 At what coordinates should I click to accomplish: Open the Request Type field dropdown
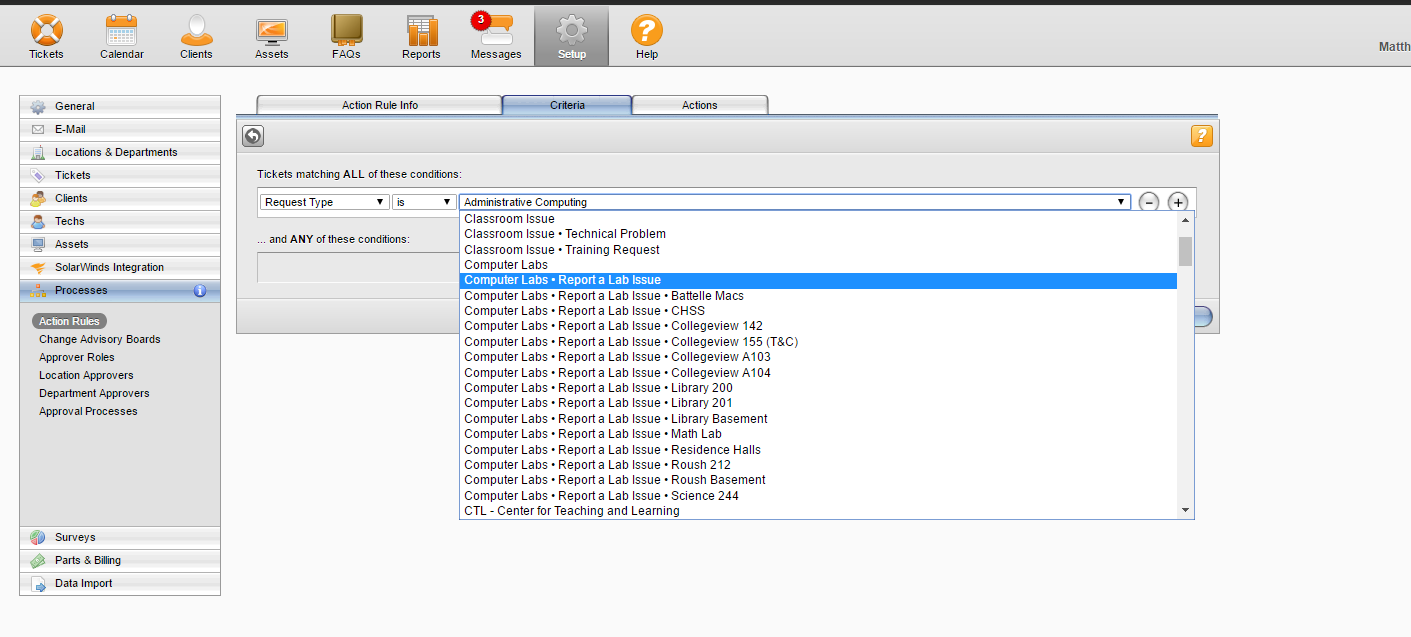coord(325,202)
